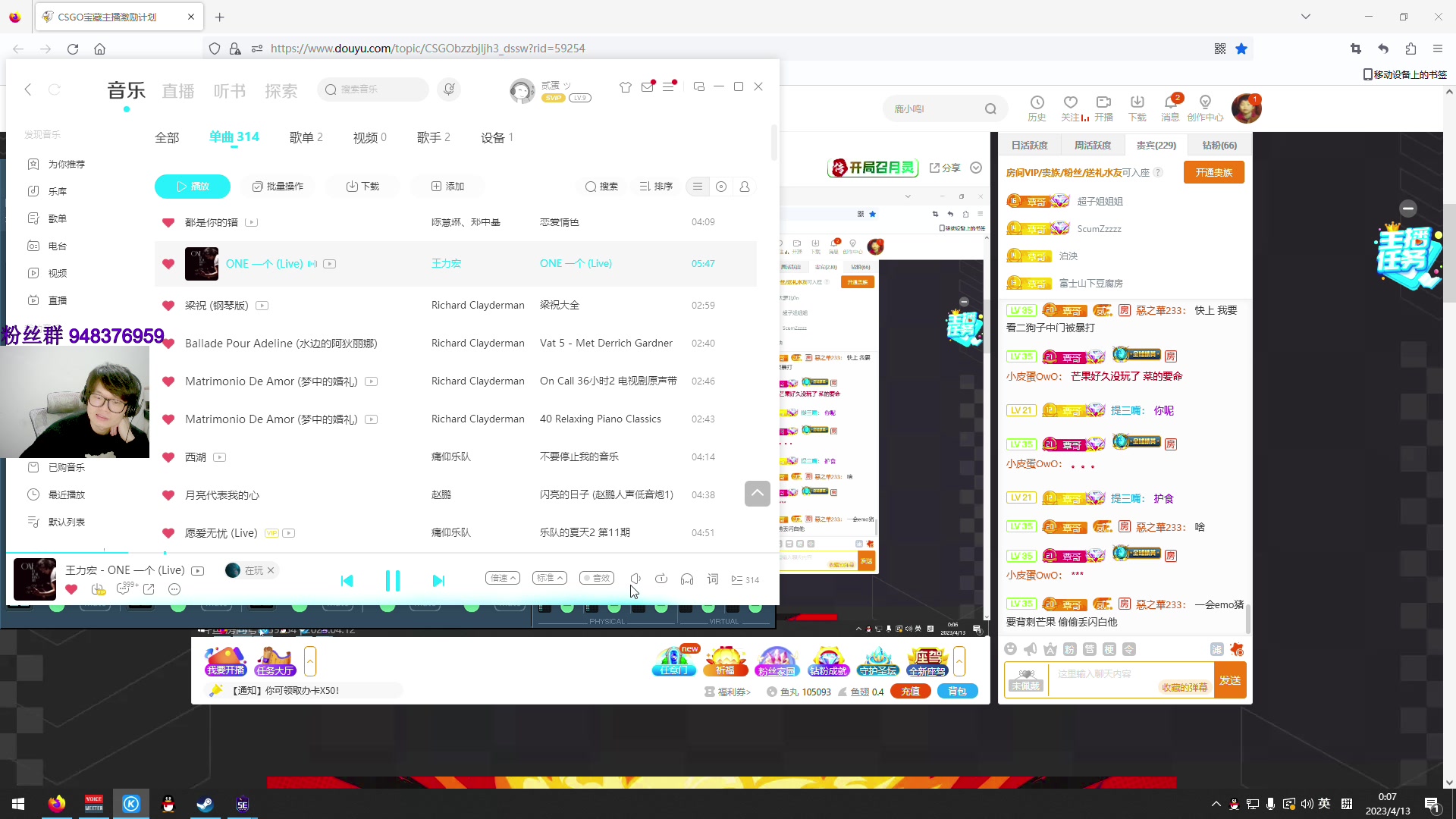Open the skin/theme shirt icon in music app header

click(x=626, y=87)
